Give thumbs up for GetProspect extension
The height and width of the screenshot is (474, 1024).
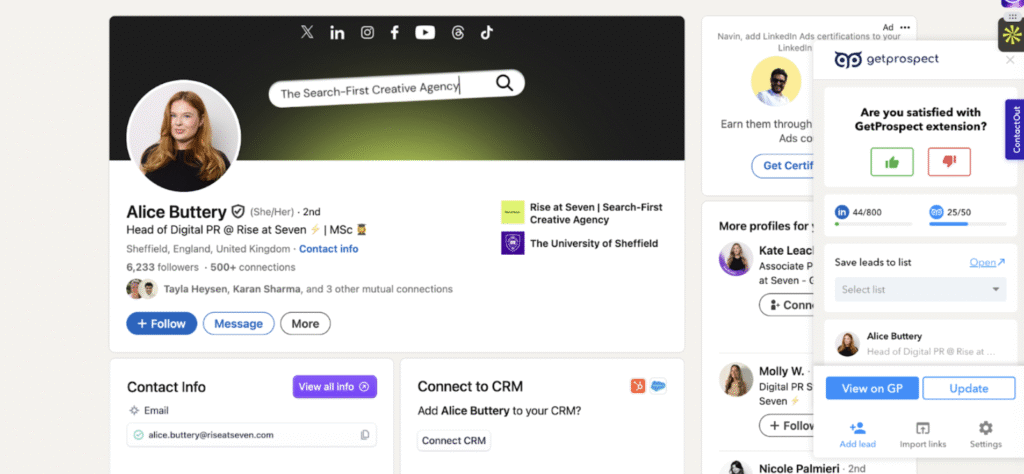tap(891, 162)
